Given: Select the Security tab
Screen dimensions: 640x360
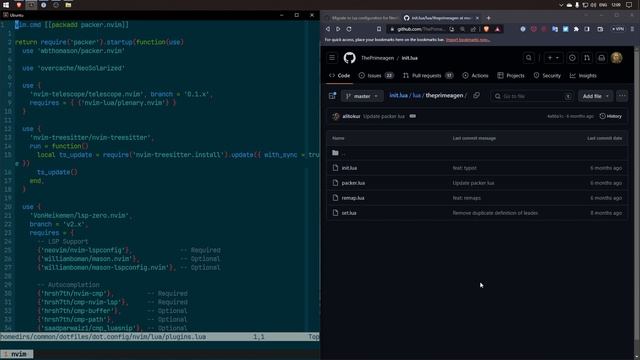Looking at the screenshot, I should [x=547, y=76].
